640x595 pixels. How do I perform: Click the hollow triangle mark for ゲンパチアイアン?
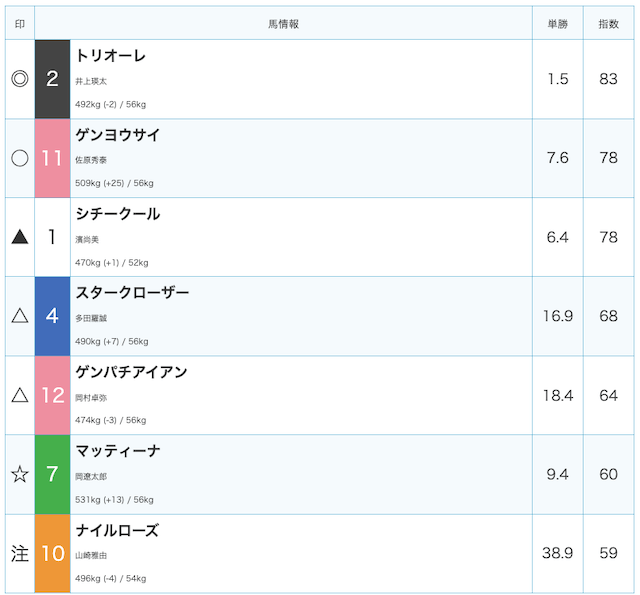20,395
